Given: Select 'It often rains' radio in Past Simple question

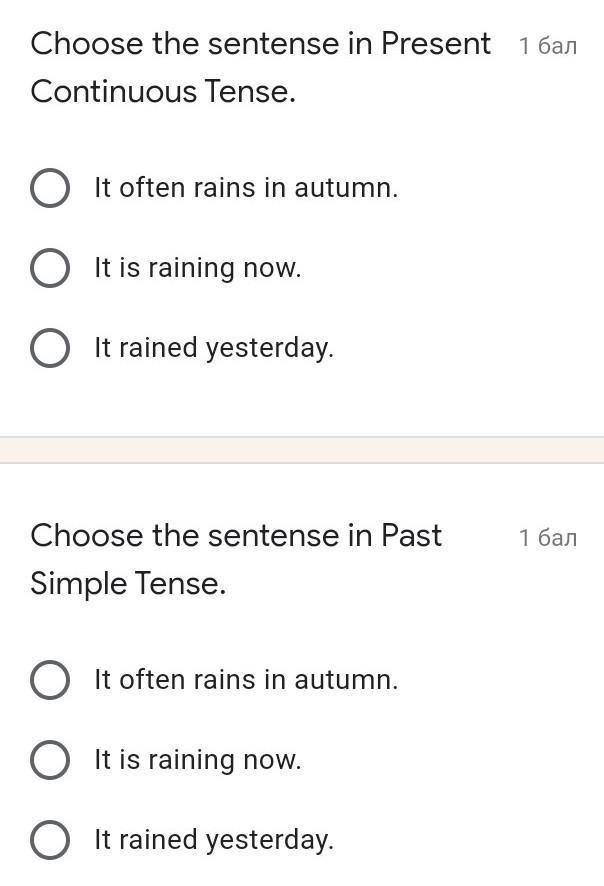Looking at the screenshot, I should click(x=50, y=680).
